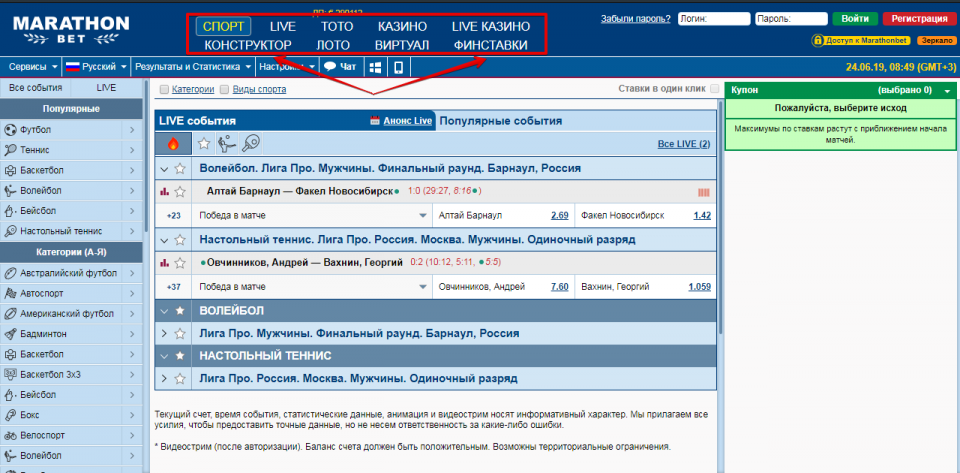960x473 pixels.
Task: Select odds 2.69 for Алтай Барнаул
Action: click(x=559, y=215)
